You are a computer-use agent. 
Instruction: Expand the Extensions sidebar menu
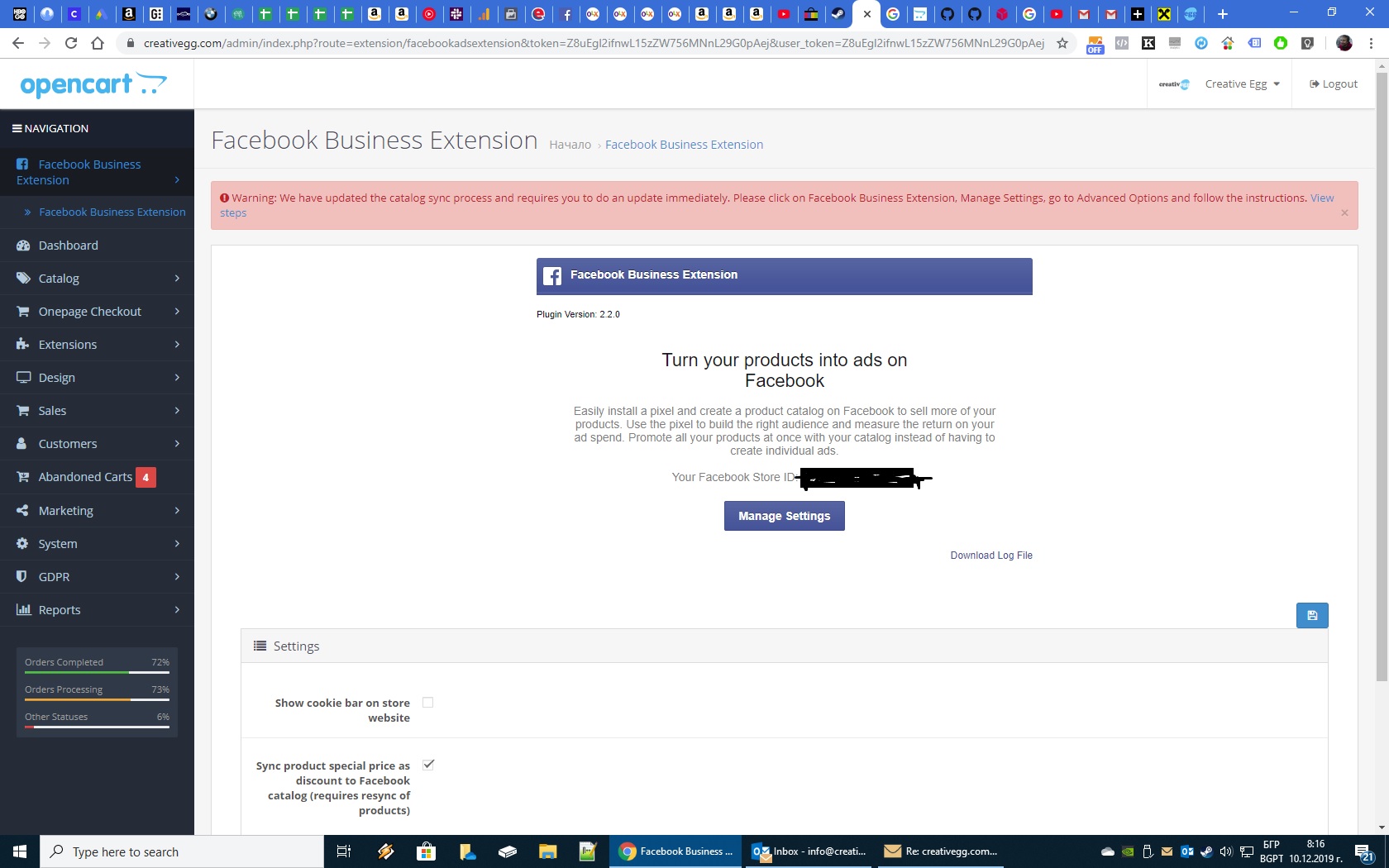[97, 345]
